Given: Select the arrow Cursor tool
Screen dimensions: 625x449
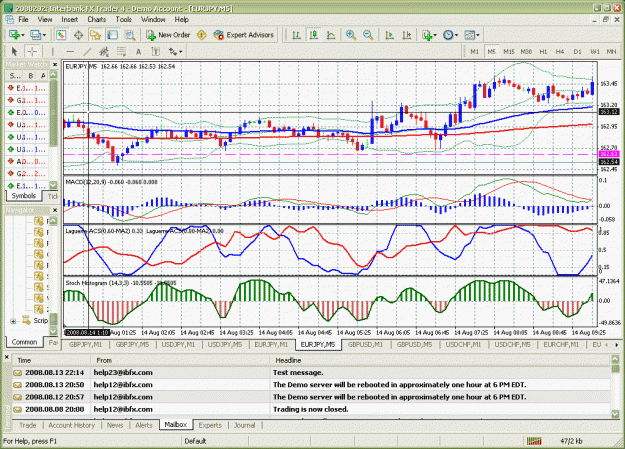Looking at the screenshot, I should 14,51.
